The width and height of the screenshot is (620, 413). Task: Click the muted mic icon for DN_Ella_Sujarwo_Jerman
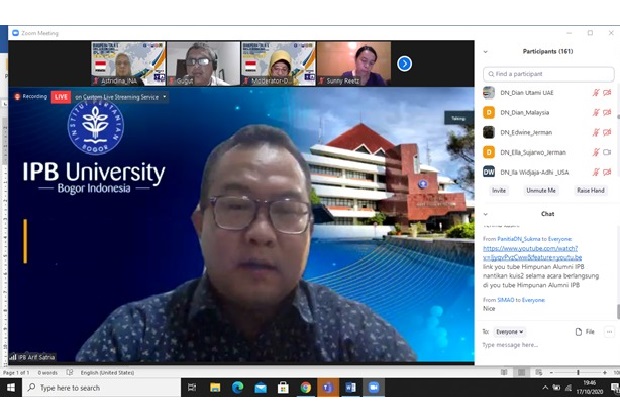[x=595, y=152]
